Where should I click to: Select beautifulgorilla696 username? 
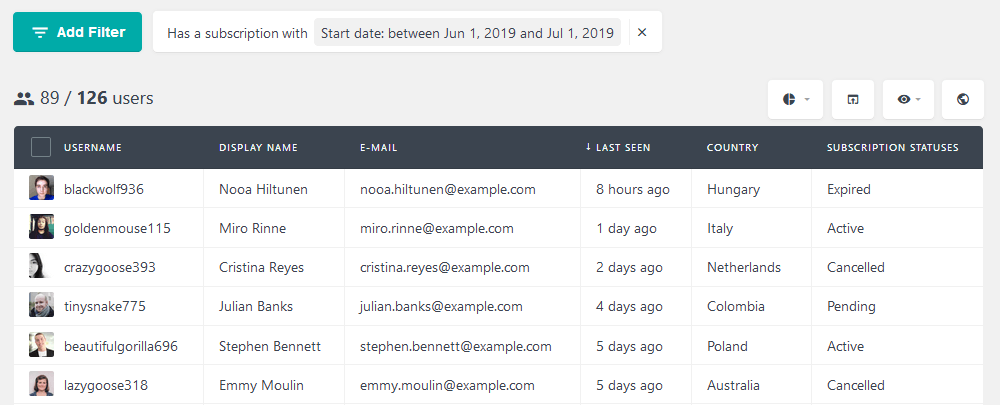pos(121,346)
